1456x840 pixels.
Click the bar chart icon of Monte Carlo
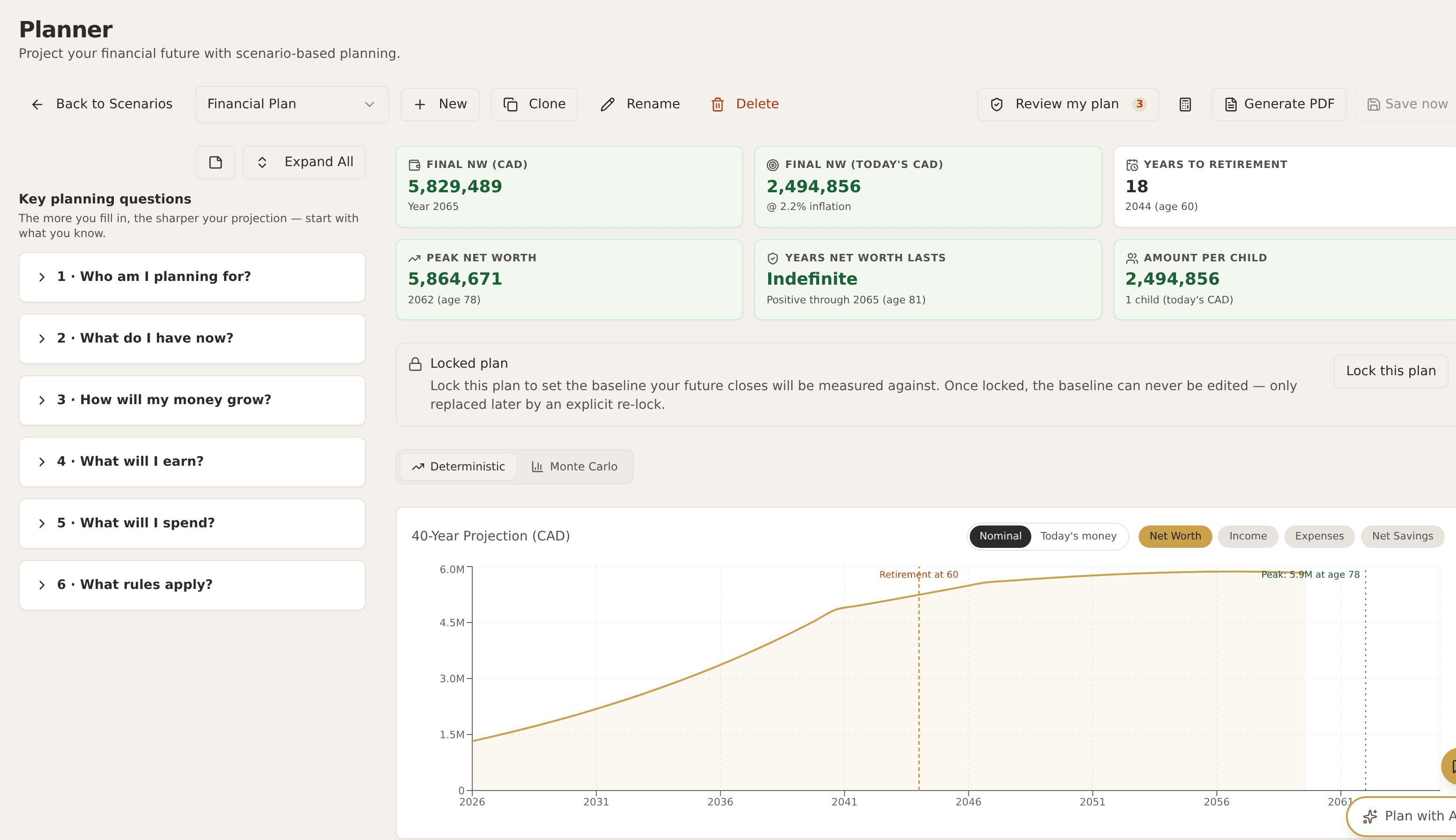click(537, 467)
